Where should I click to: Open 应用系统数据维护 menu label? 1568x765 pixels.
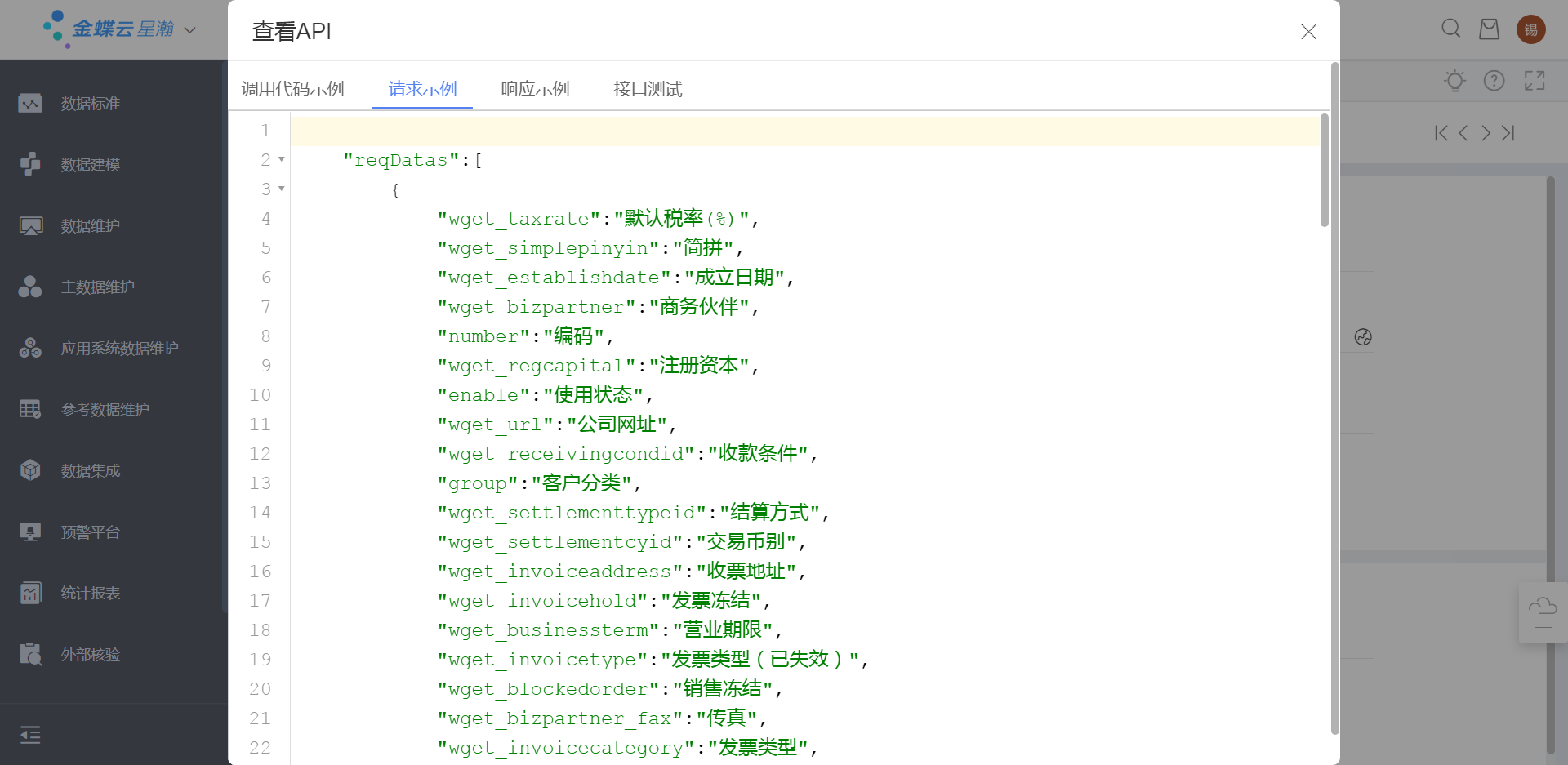click(x=120, y=349)
